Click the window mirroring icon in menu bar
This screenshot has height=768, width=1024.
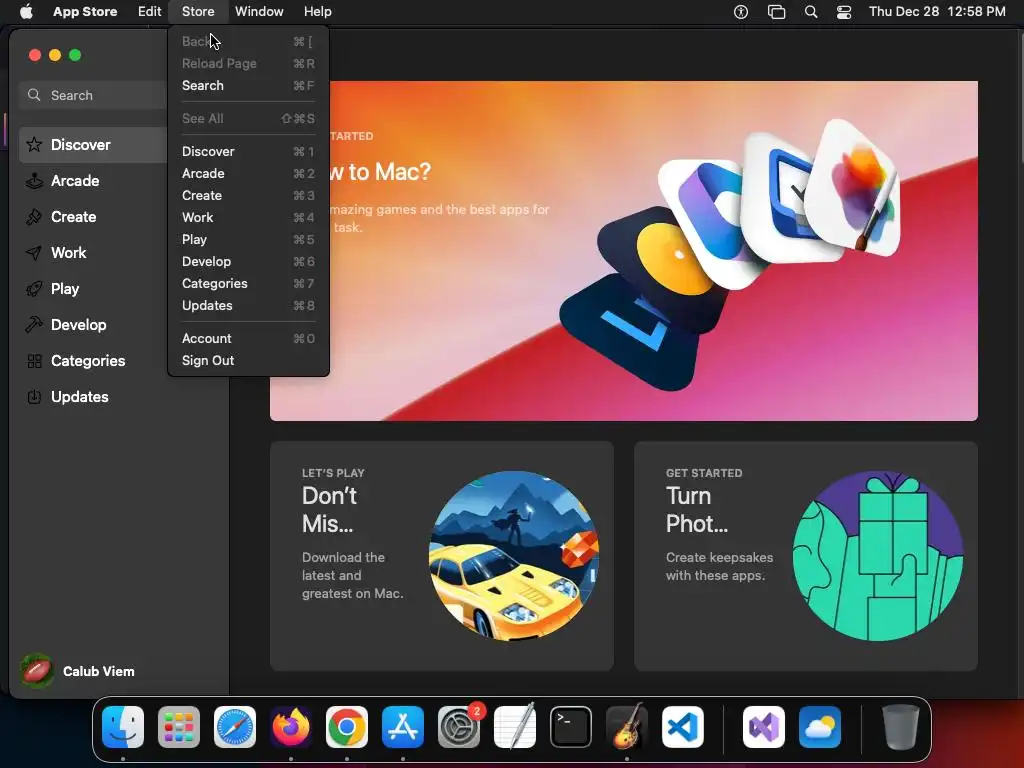(776, 12)
